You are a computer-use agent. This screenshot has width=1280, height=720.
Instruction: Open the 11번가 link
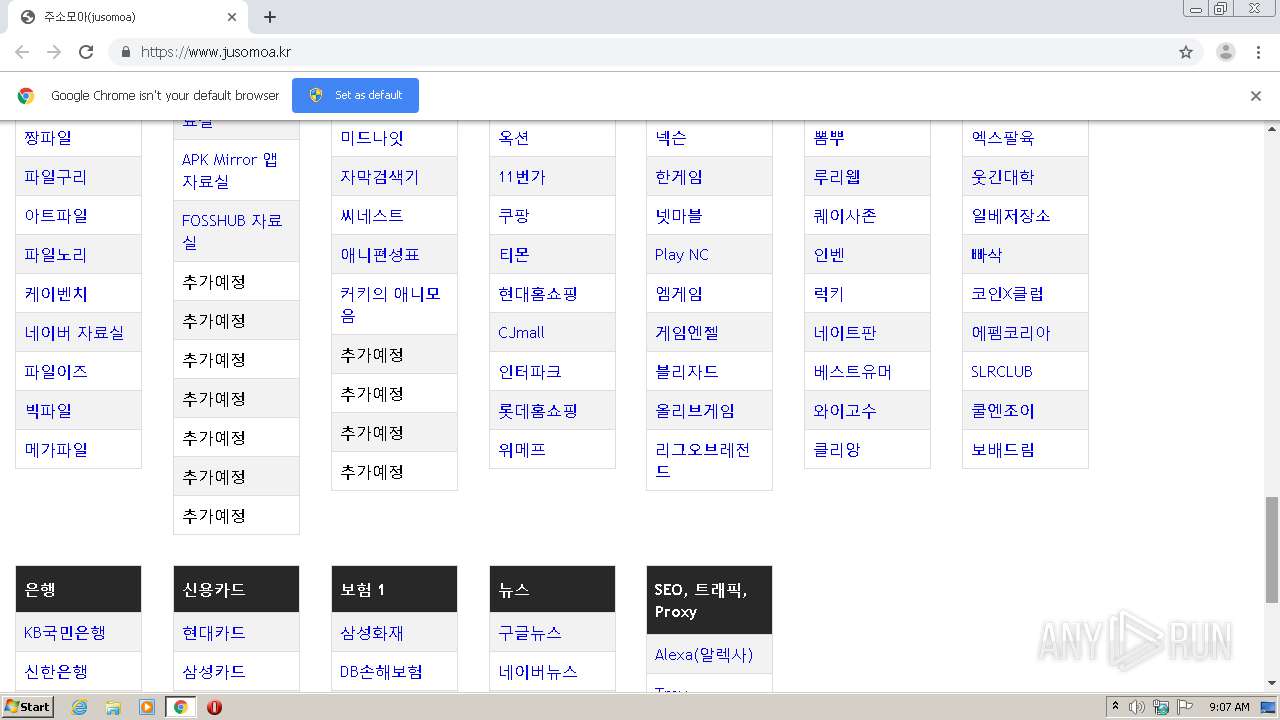click(522, 177)
